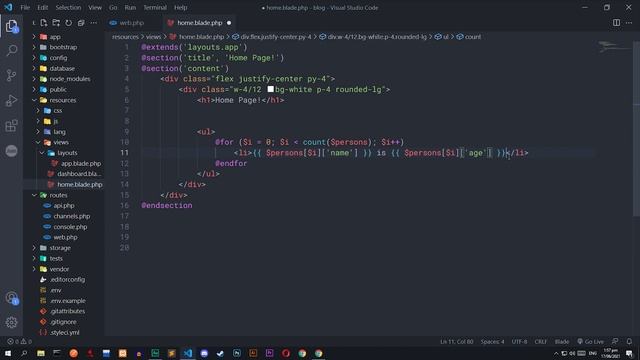
Task: Open Windows taskbar search
Action: 24,353
